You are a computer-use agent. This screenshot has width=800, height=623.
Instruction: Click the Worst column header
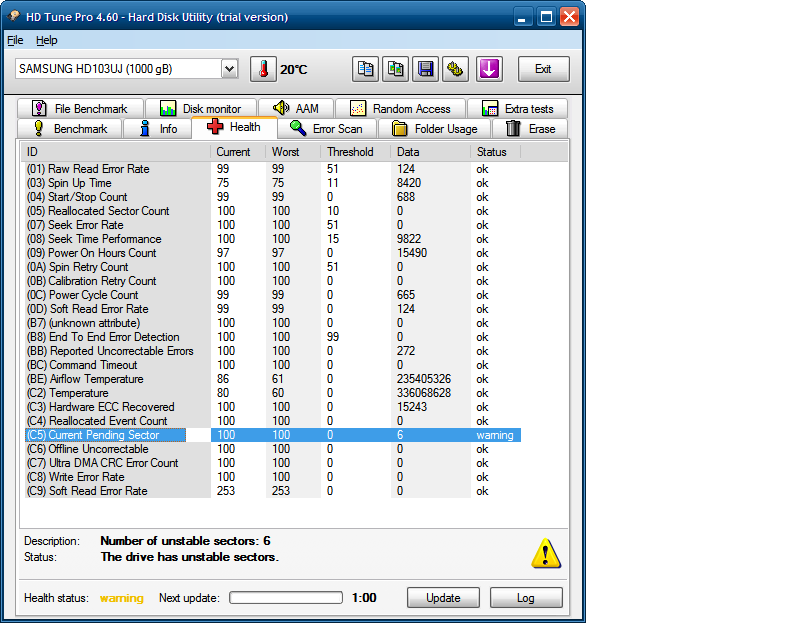pos(293,152)
